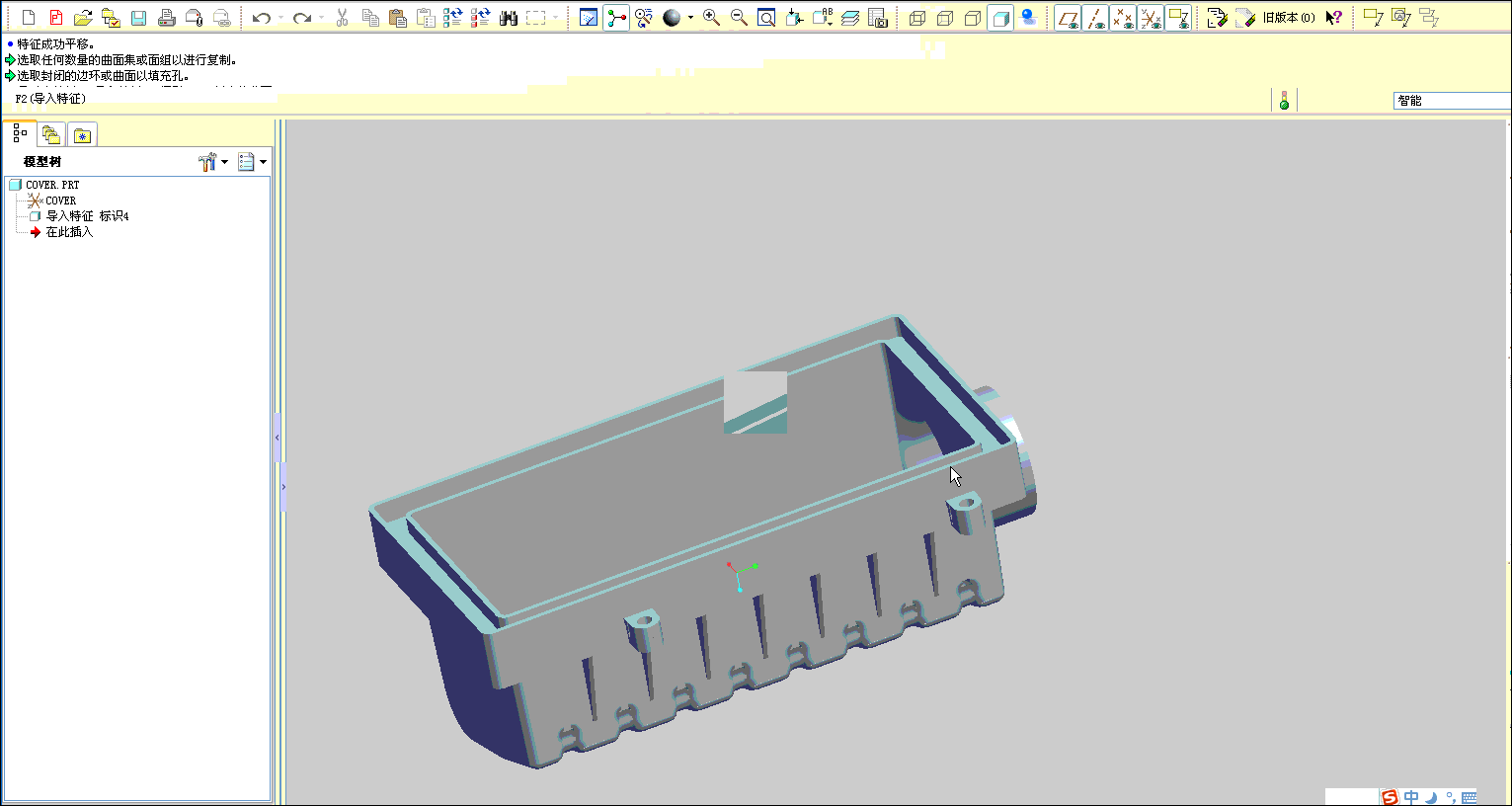
Task: Open an existing file with the folder icon
Action: coord(83,18)
